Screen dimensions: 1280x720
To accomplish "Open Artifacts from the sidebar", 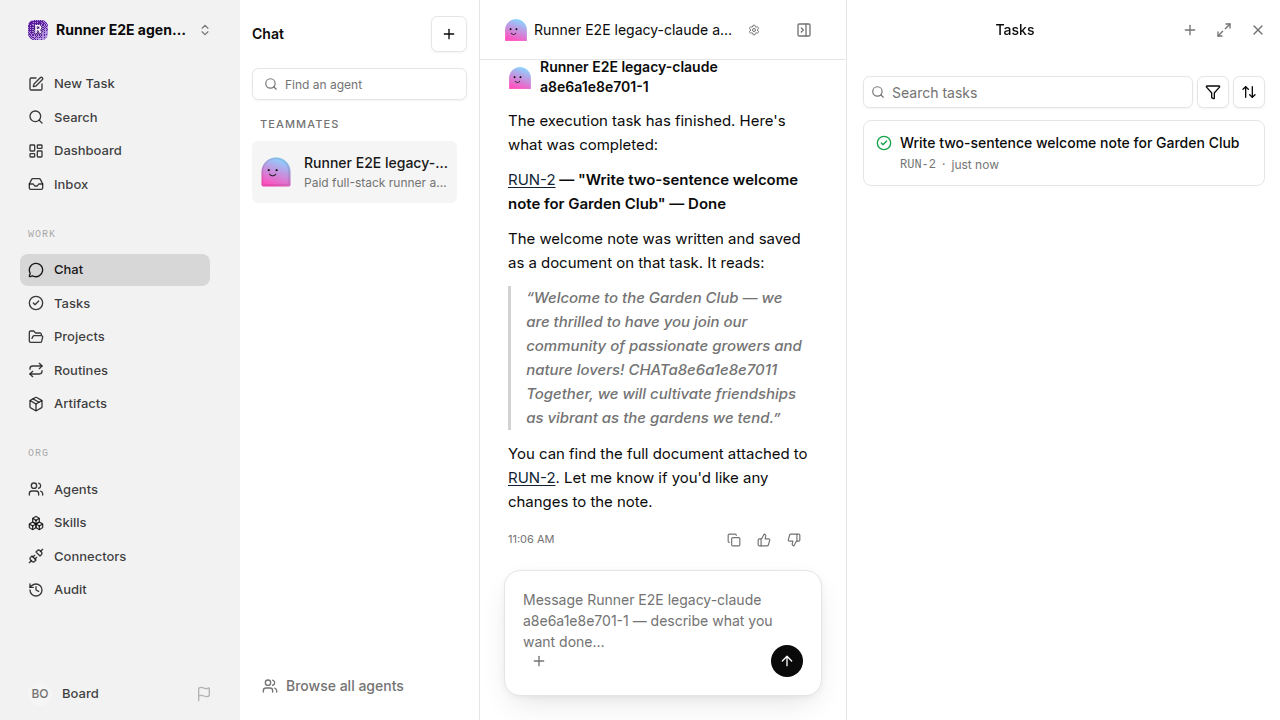I will click(x=115, y=404).
